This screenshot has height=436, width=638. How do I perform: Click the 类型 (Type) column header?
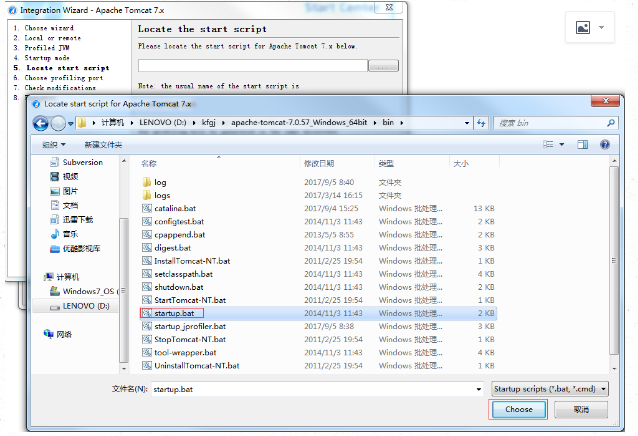coord(386,164)
